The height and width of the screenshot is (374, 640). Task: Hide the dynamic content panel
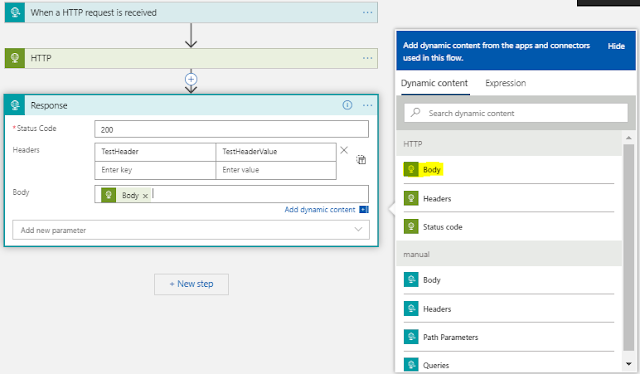coord(616,46)
